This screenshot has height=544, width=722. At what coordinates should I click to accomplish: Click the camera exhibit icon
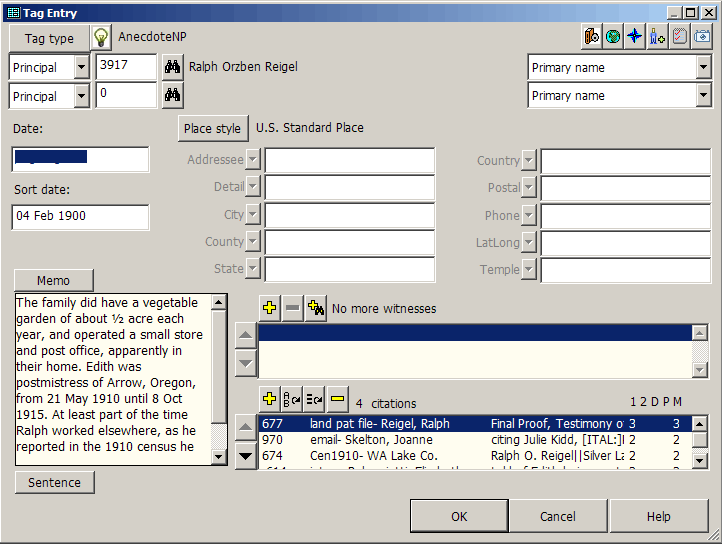tap(701, 36)
